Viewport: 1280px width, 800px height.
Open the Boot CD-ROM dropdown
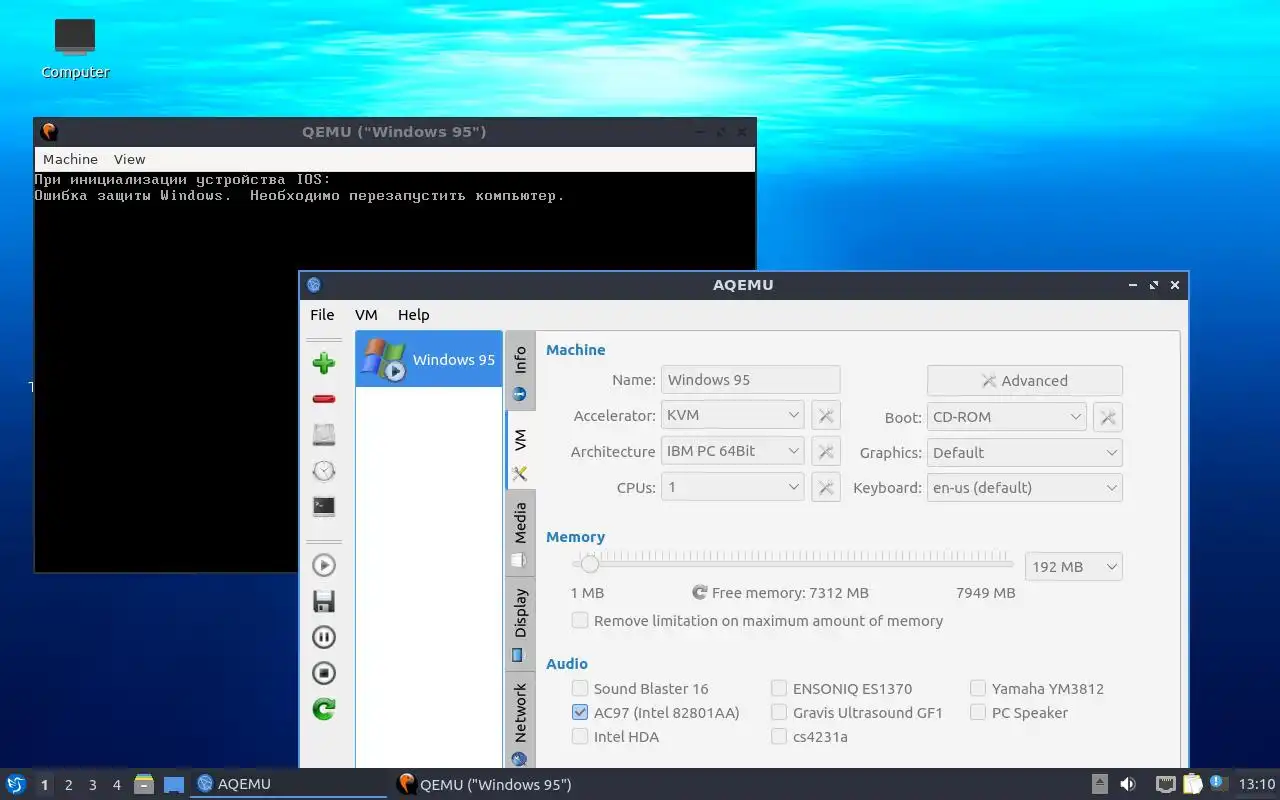(1006, 416)
